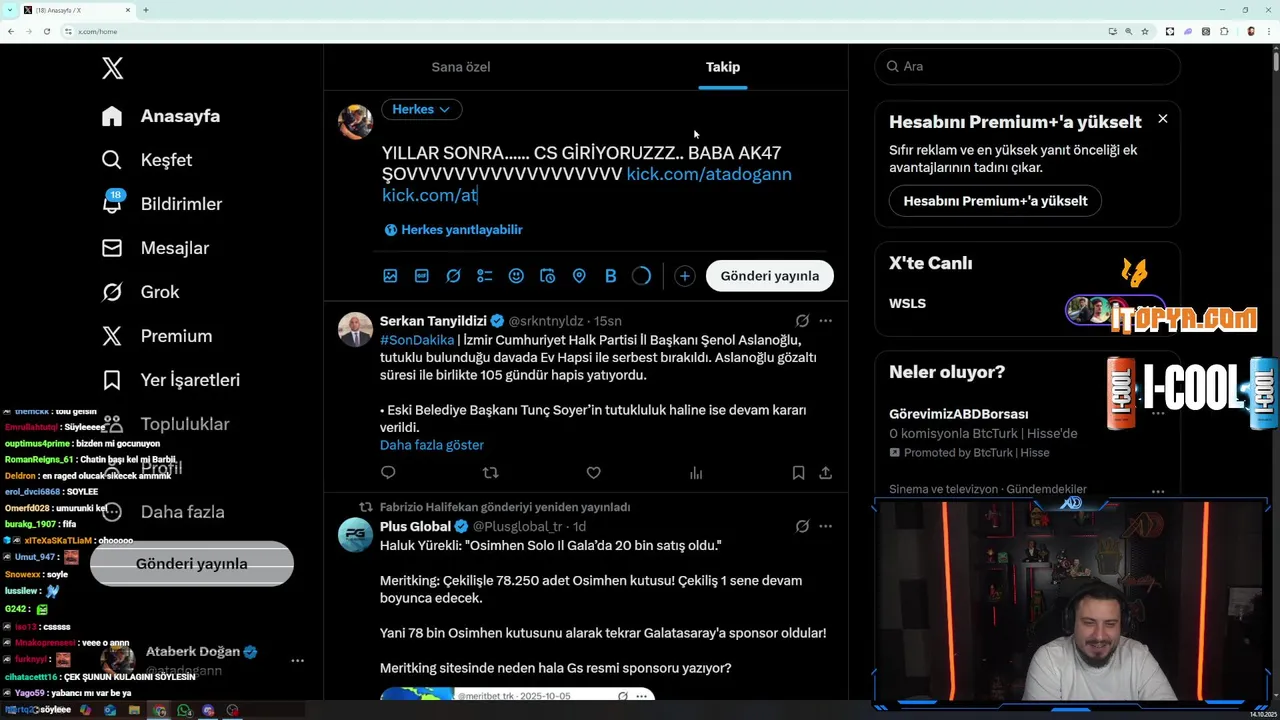Tag a location on the post

(x=579, y=276)
